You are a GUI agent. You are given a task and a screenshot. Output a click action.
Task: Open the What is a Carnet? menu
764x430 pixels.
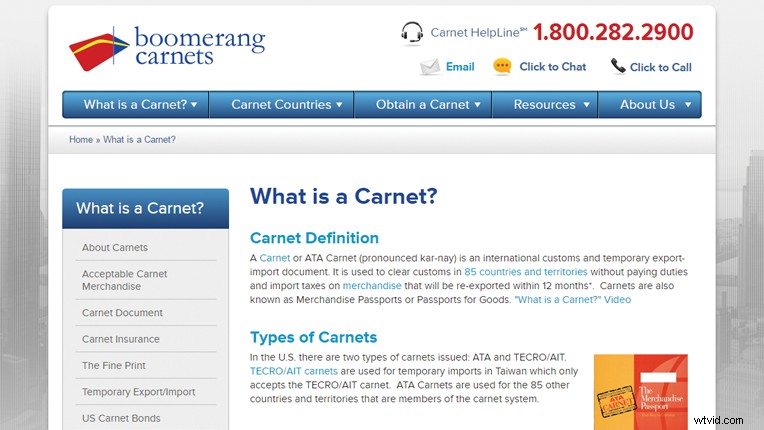click(135, 104)
